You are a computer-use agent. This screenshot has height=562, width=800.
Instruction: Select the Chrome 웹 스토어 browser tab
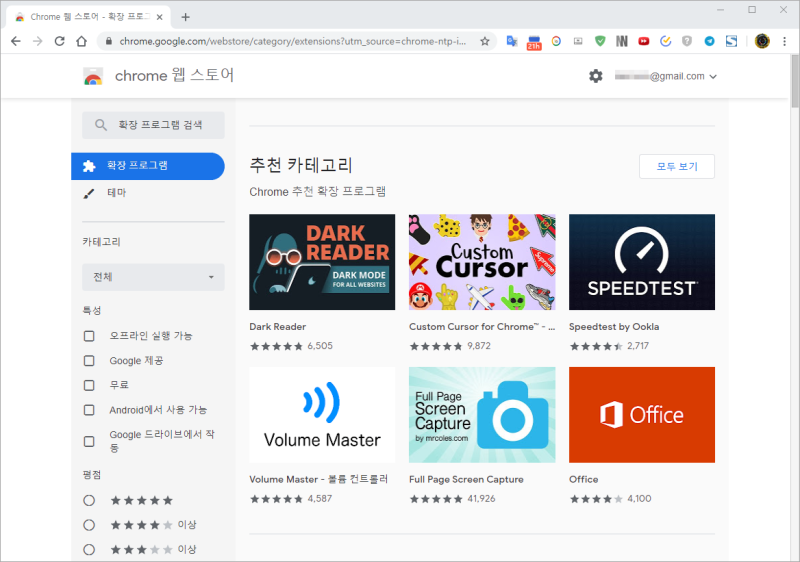coord(89,17)
